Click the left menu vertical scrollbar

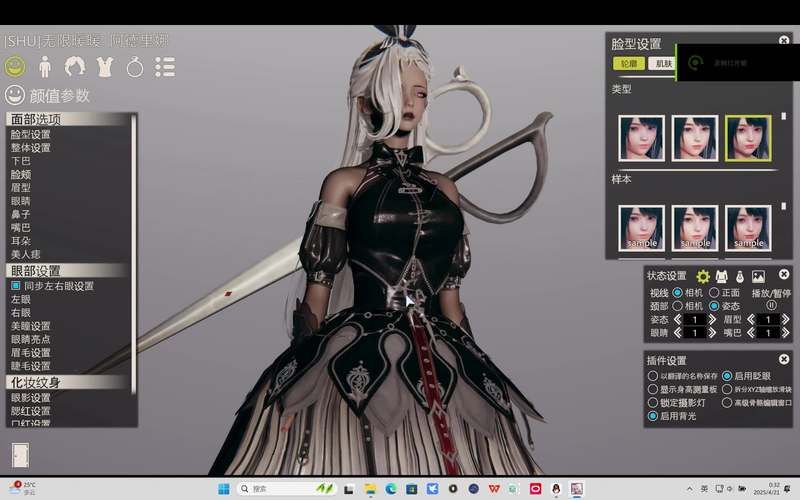tap(134, 254)
